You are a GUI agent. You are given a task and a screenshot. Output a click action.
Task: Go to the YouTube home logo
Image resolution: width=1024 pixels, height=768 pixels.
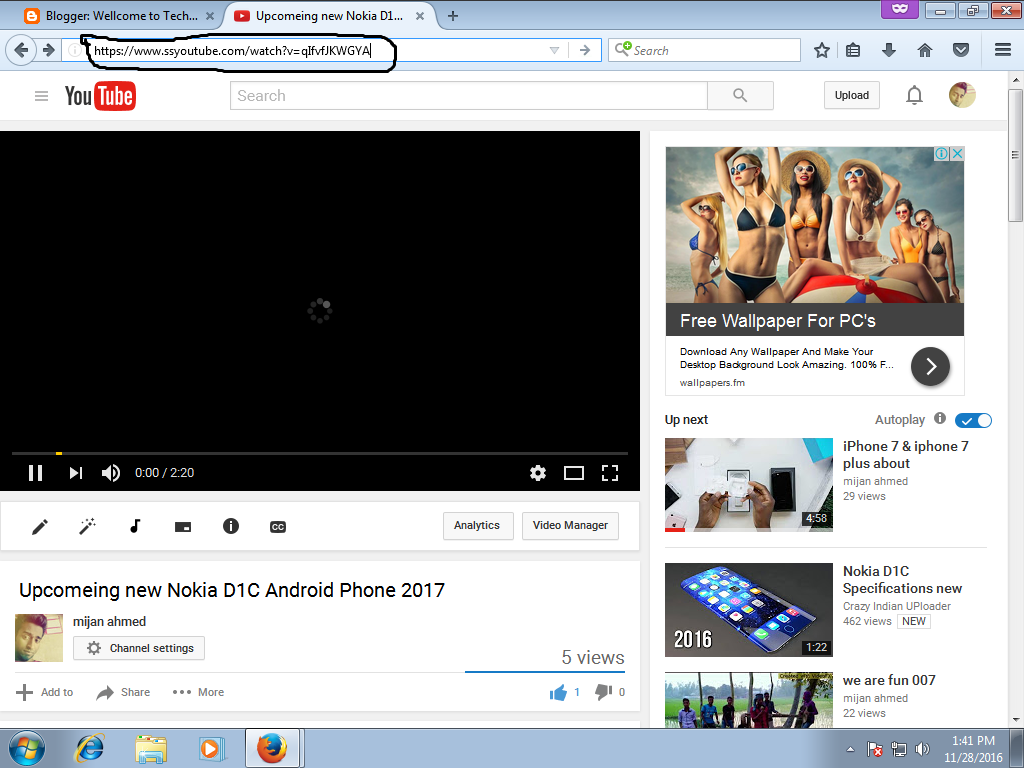click(x=100, y=96)
